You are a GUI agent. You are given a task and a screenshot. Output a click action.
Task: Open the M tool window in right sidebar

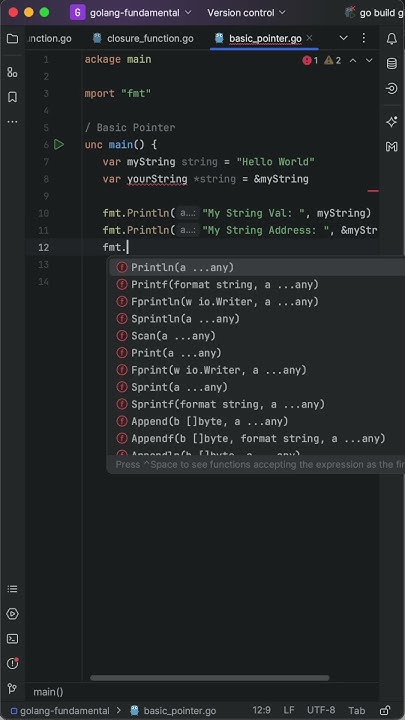pyautogui.click(x=392, y=146)
